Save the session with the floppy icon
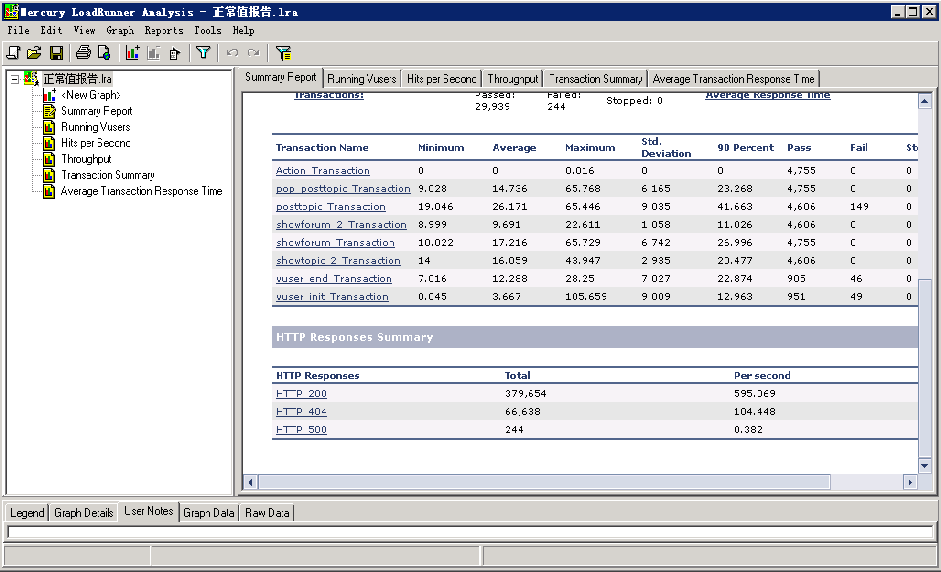Screen dimensions: 941x572 coord(56,53)
